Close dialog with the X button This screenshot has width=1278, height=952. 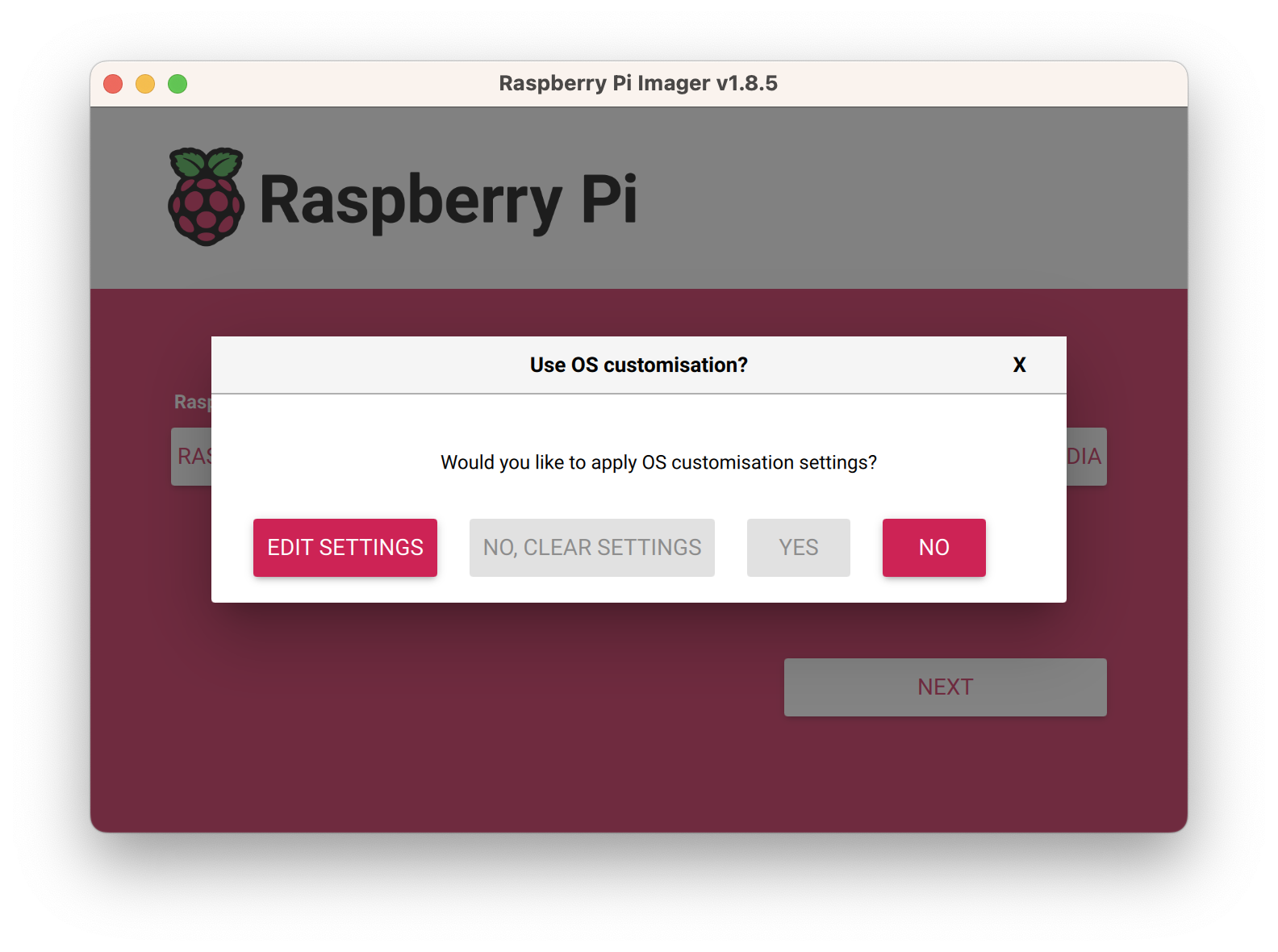[x=1020, y=365]
